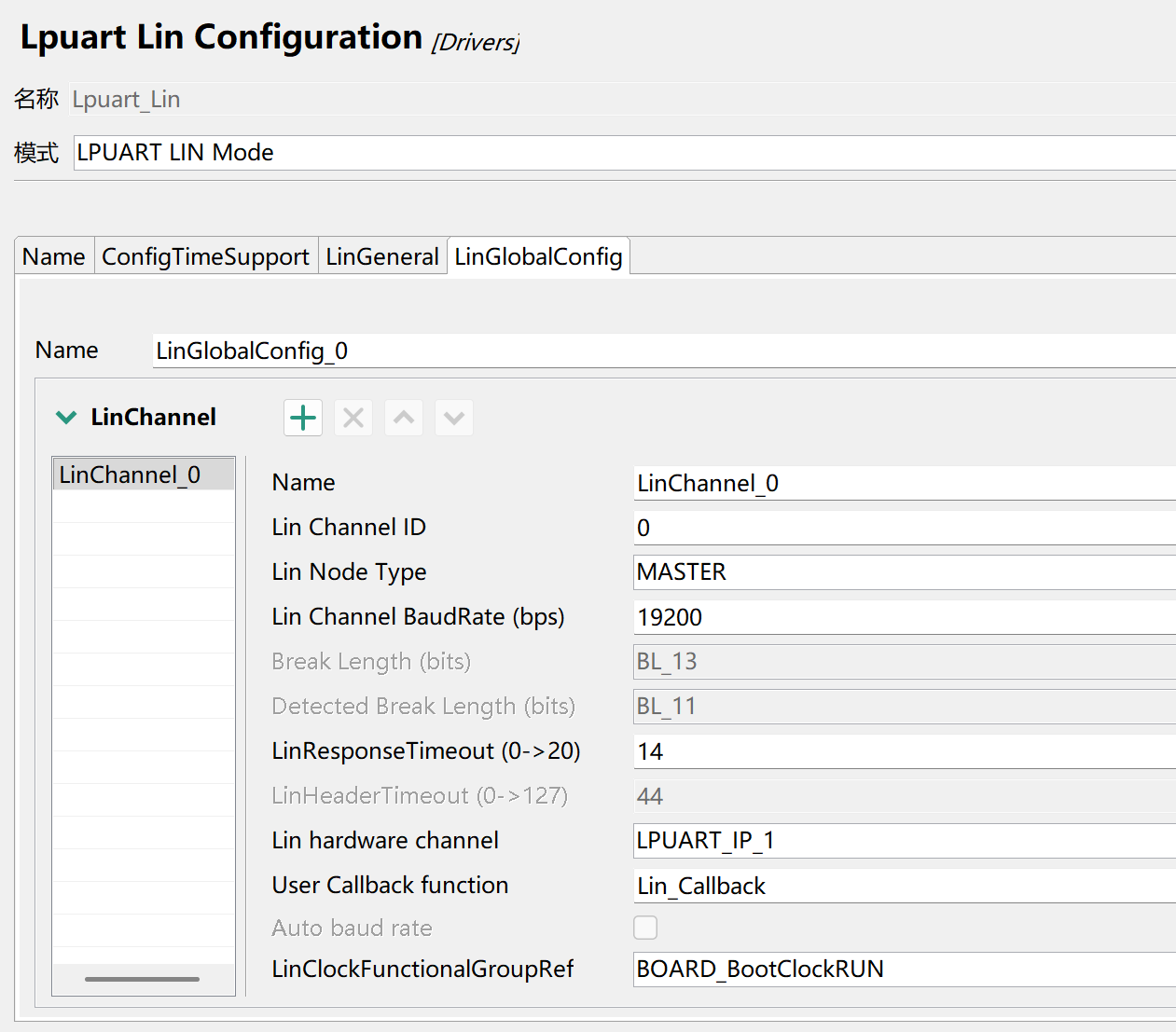
Task: Move the LinChannel up with the arrow icon
Action: tap(404, 418)
